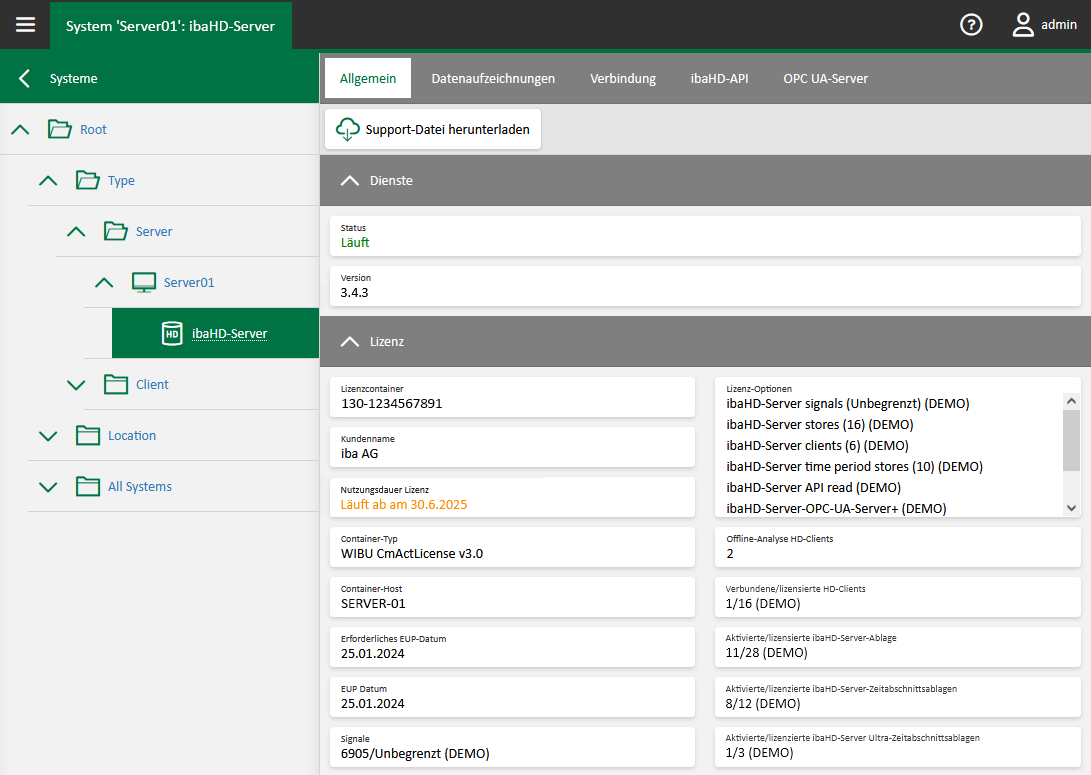Open the OPC UA-Server tab
Viewport: 1091px width, 775px height.
click(825, 78)
